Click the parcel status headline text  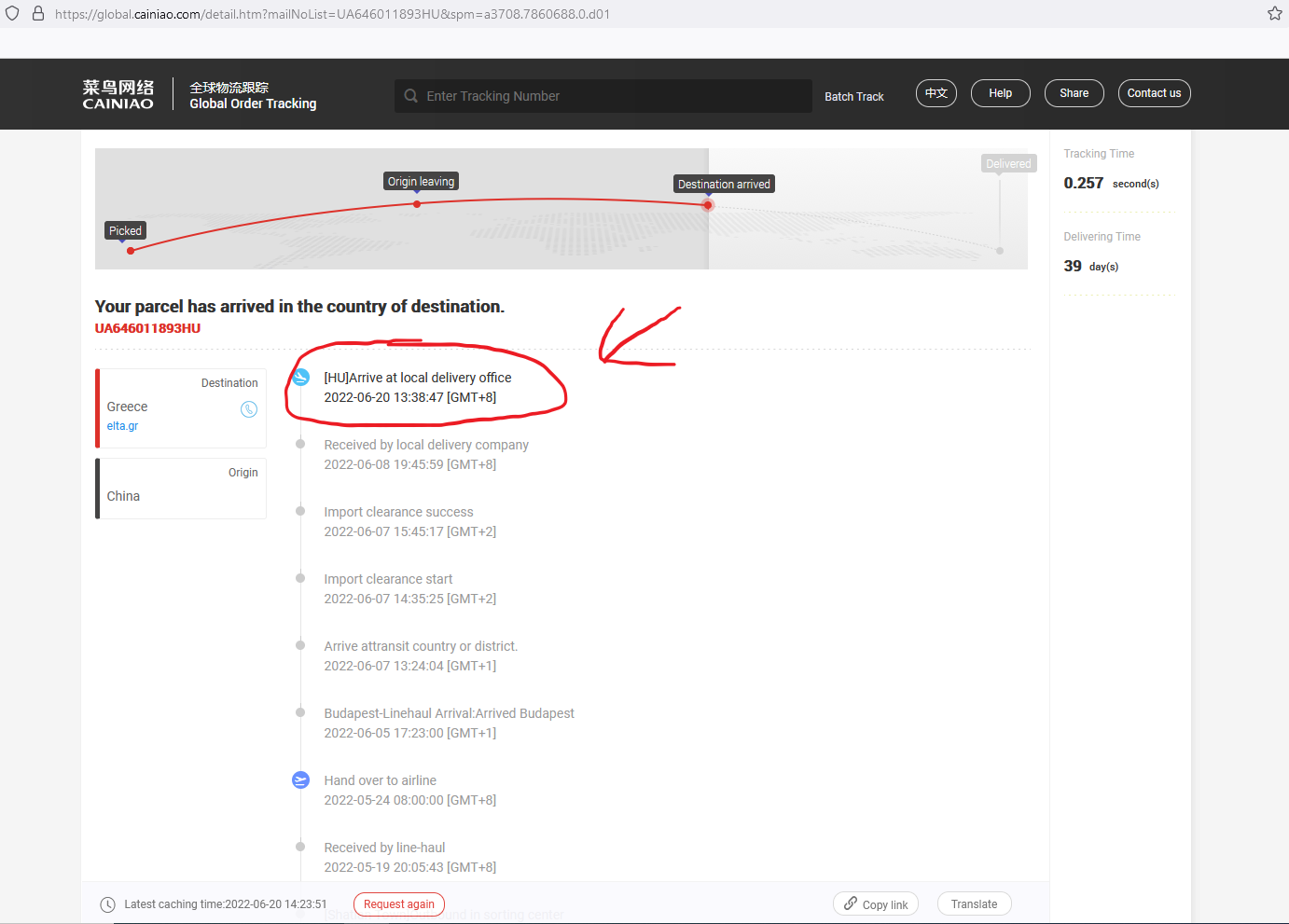coord(299,307)
